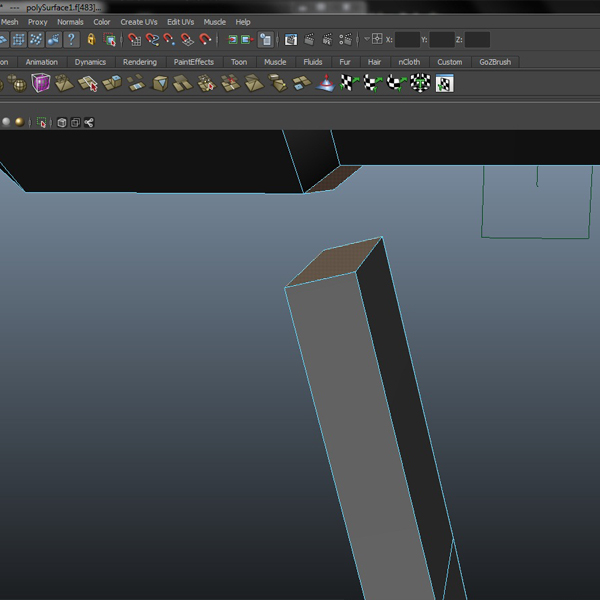The height and width of the screenshot is (600, 600).
Task: Toggle Snap to curves magnet icon
Action: [152, 39]
